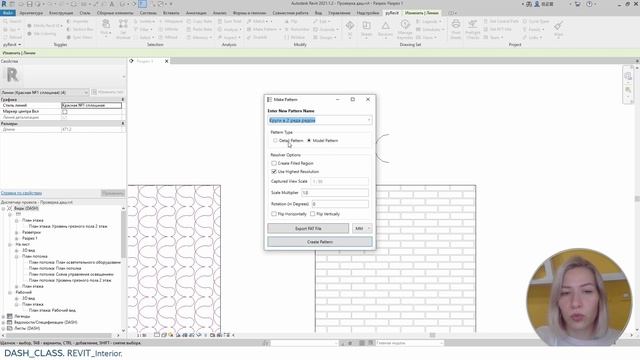Enable the Flip Horizontally checkbox
Screen dimensions: 640x360
pyautogui.click(x=274, y=214)
